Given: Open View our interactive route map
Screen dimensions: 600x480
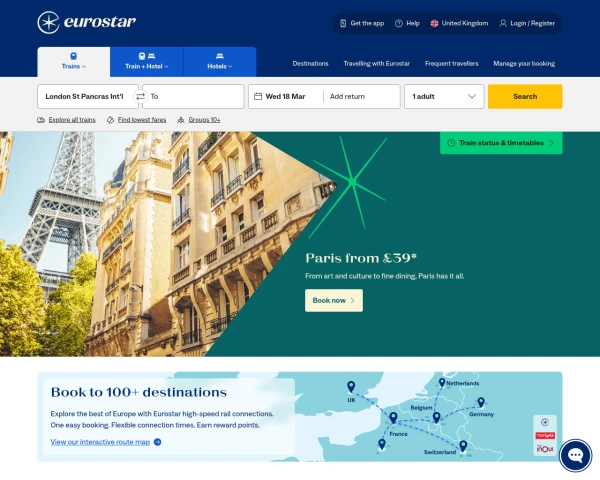Looking at the screenshot, I should [x=100, y=442].
